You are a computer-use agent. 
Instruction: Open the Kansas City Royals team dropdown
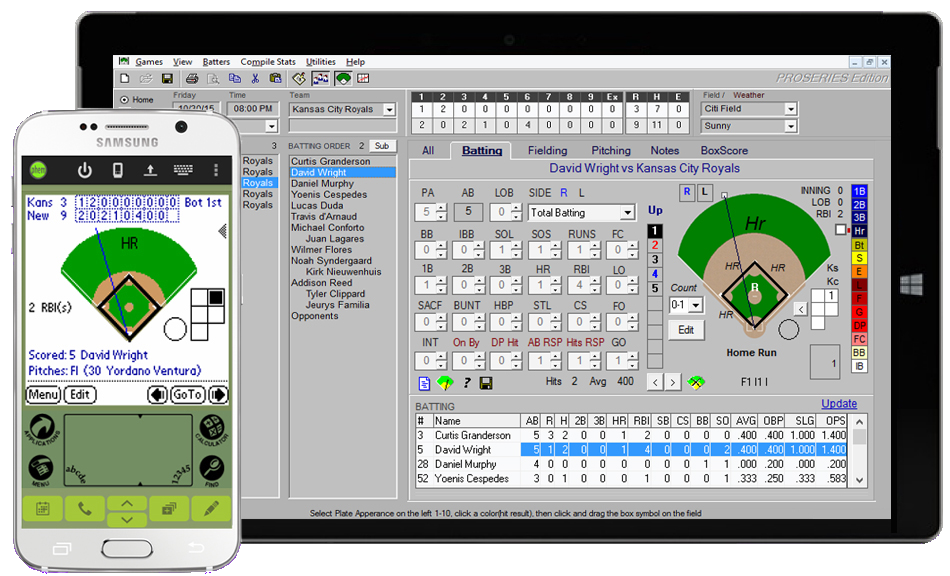click(x=390, y=110)
